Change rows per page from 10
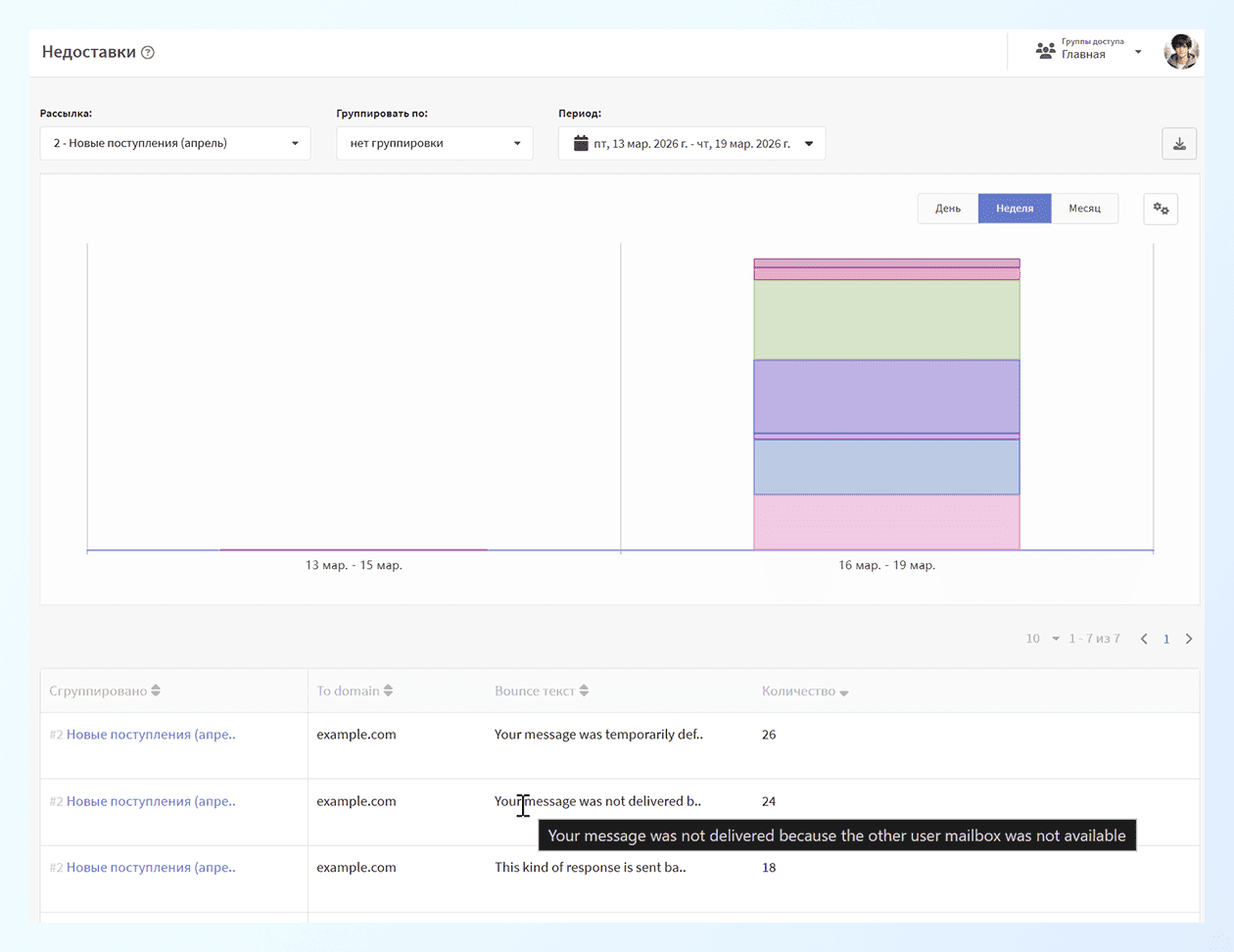 click(1042, 639)
